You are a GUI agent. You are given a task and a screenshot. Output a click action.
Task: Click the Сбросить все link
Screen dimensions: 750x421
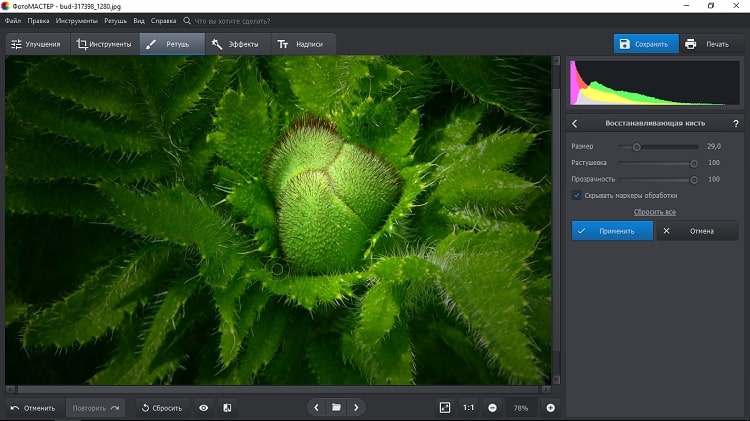point(654,212)
